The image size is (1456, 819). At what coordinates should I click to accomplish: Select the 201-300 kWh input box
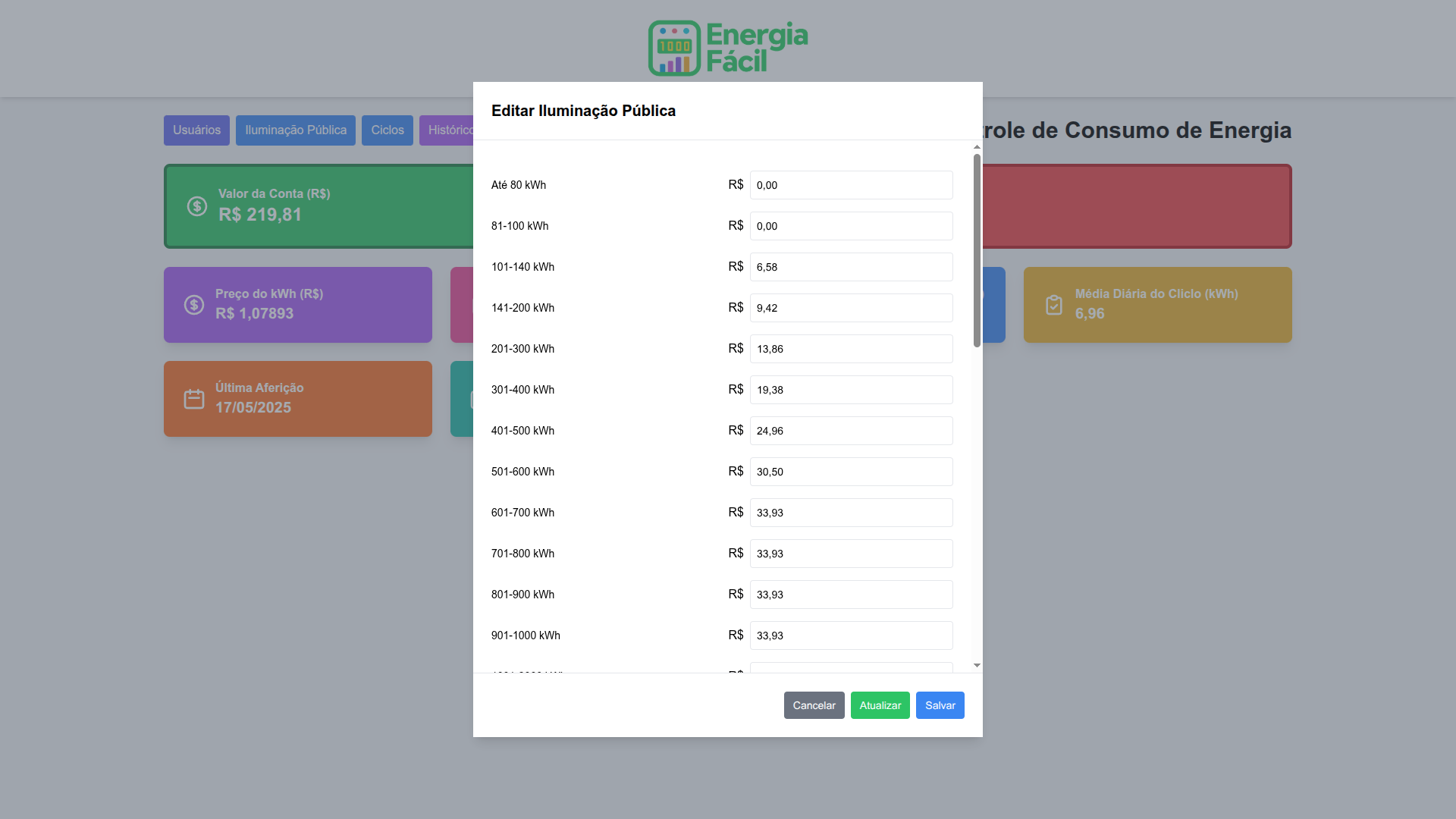[x=851, y=349]
